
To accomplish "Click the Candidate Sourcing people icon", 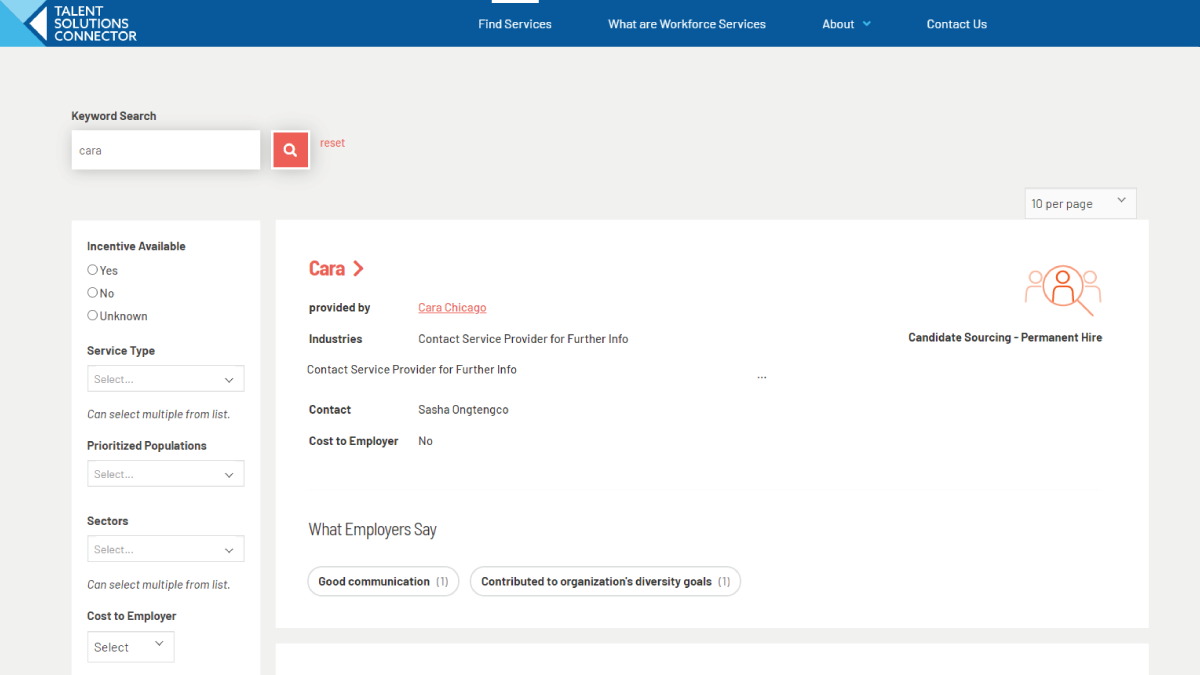I will point(1062,290).
